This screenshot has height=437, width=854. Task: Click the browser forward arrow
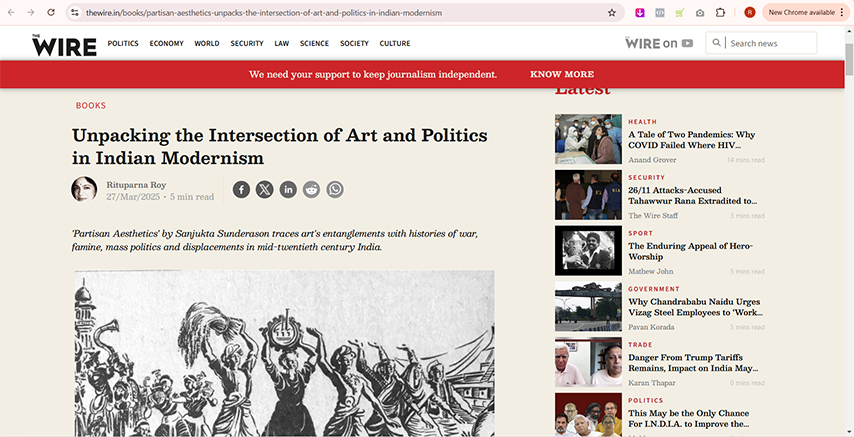tap(30, 12)
